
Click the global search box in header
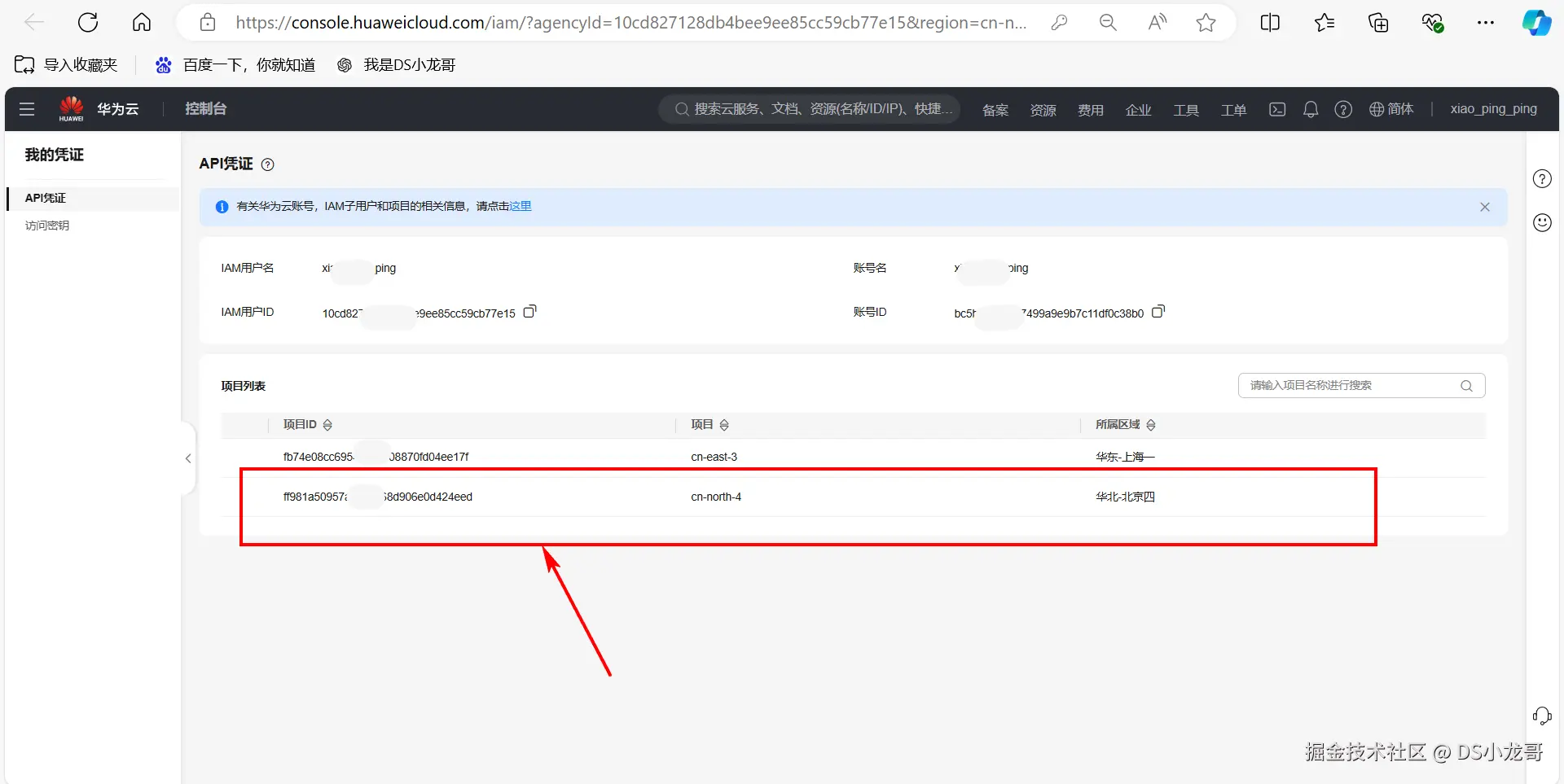coord(810,109)
